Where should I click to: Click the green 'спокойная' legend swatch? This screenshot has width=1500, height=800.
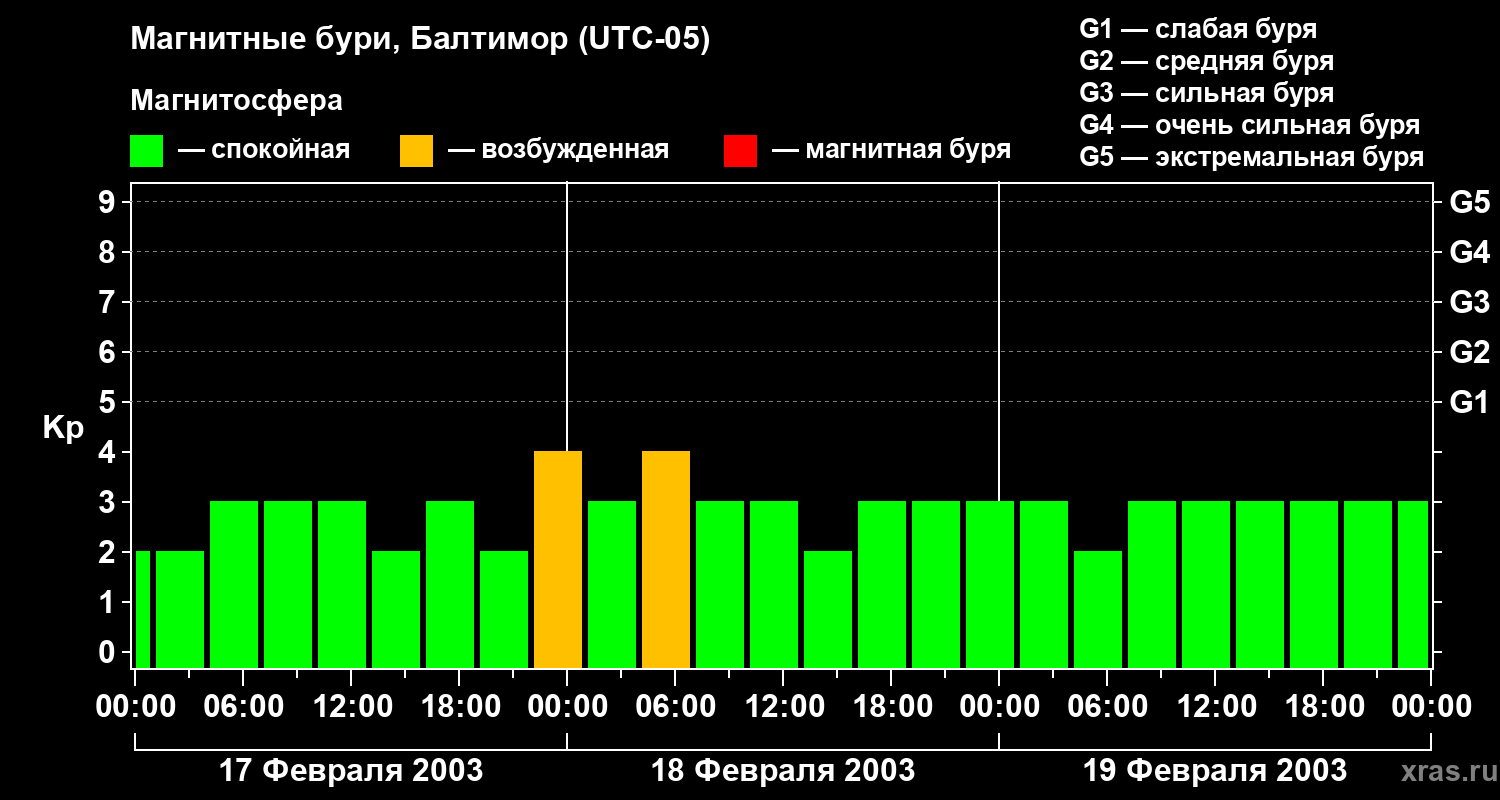tap(146, 151)
